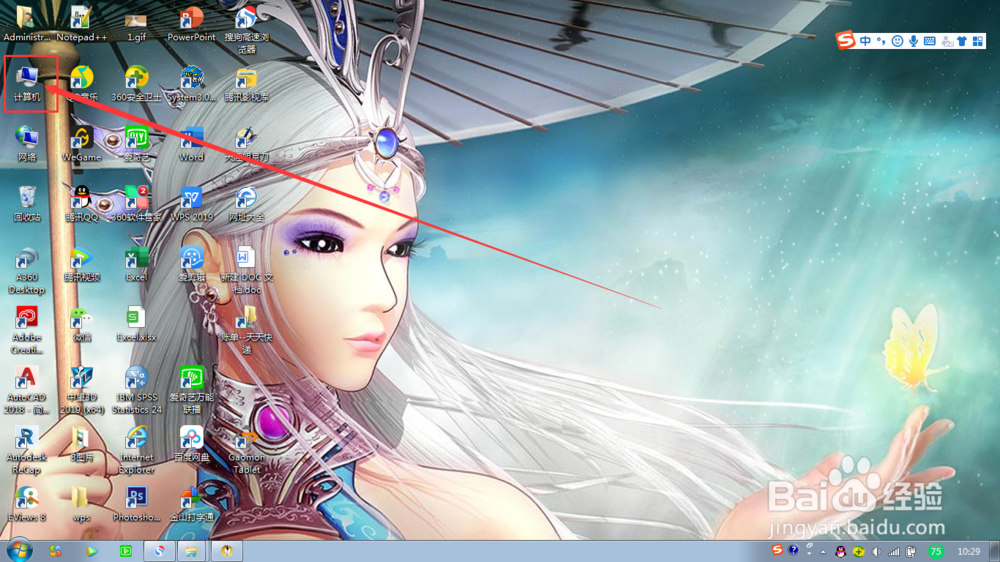
Task: Select the 网络 desktop icon
Action: coord(27,144)
